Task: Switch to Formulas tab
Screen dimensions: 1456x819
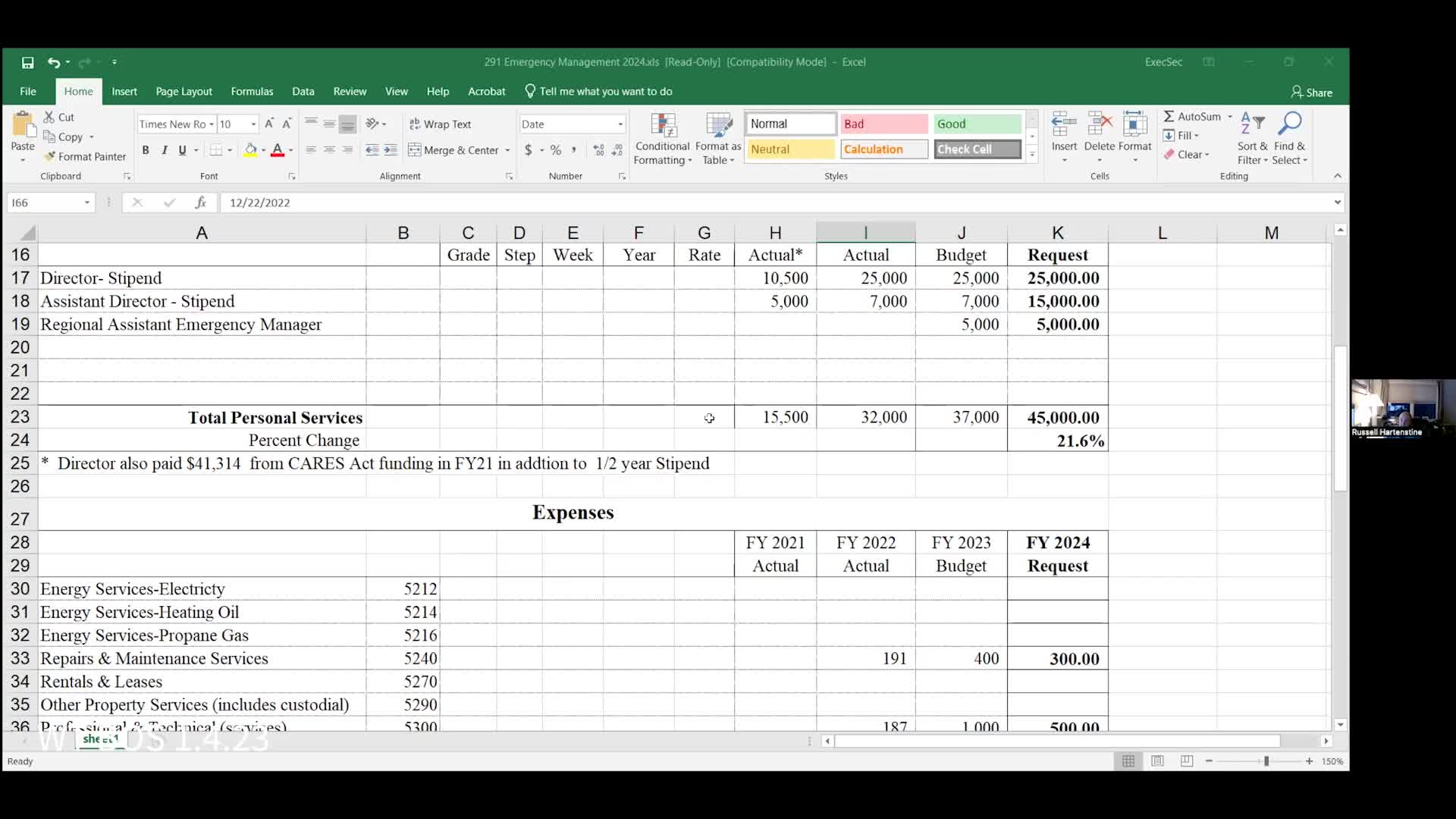Action: [252, 92]
